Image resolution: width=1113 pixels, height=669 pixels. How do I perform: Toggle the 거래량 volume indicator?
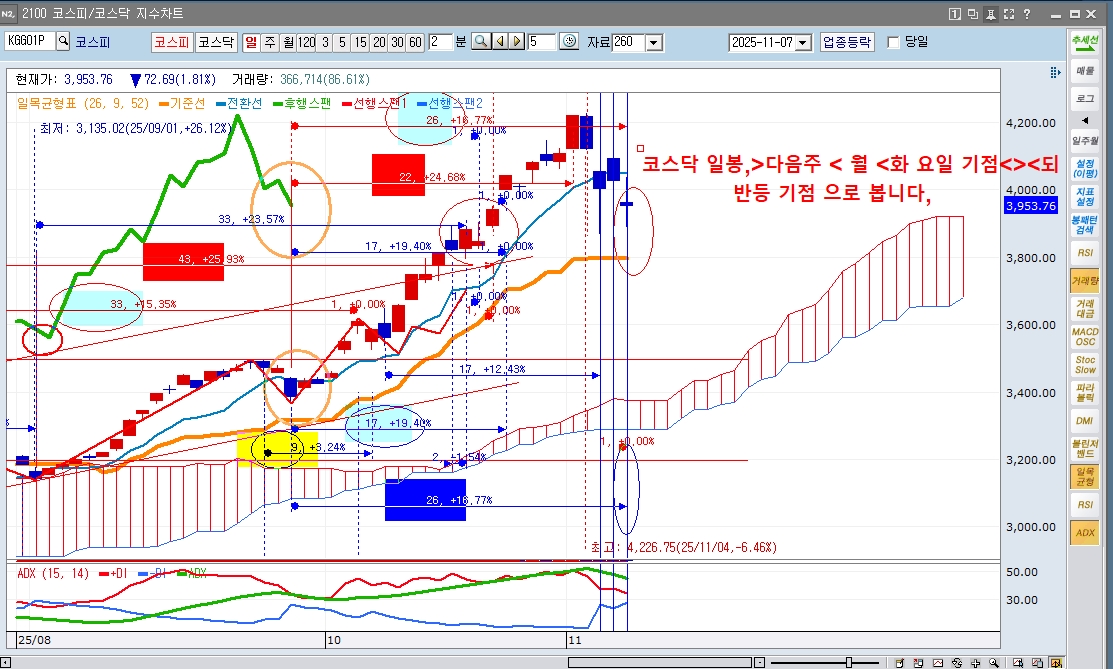pyautogui.click(x=1084, y=280)
